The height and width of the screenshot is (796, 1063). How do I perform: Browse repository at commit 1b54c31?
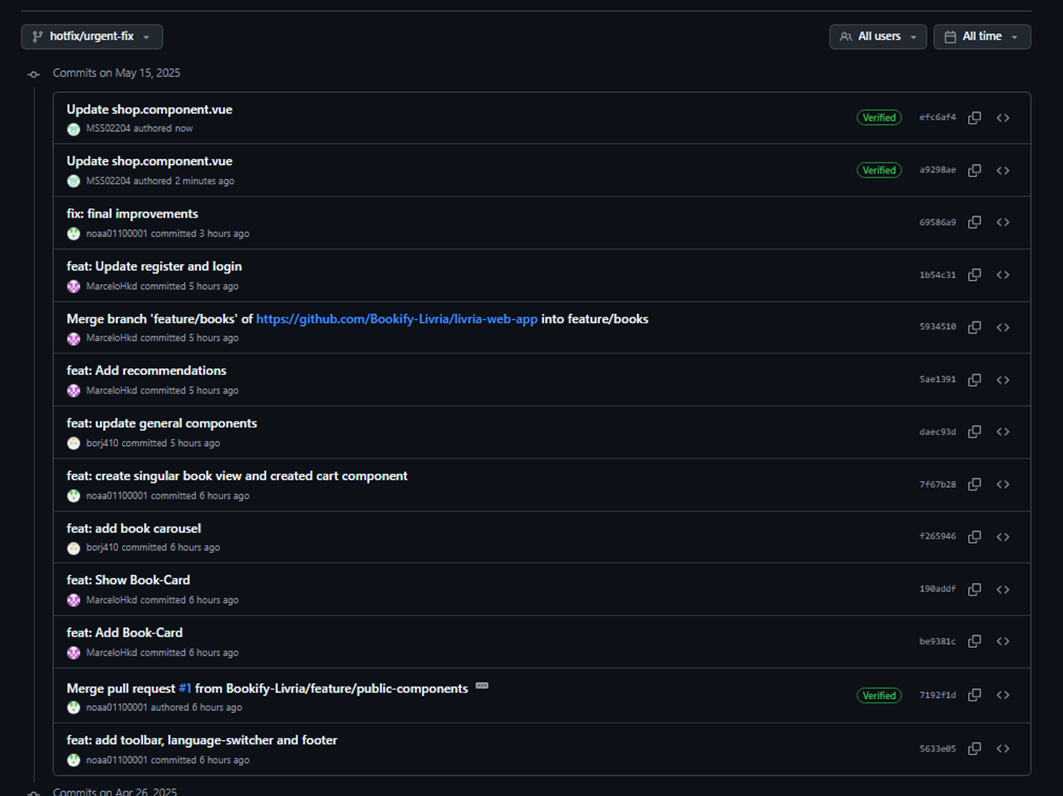[1003, 275]
